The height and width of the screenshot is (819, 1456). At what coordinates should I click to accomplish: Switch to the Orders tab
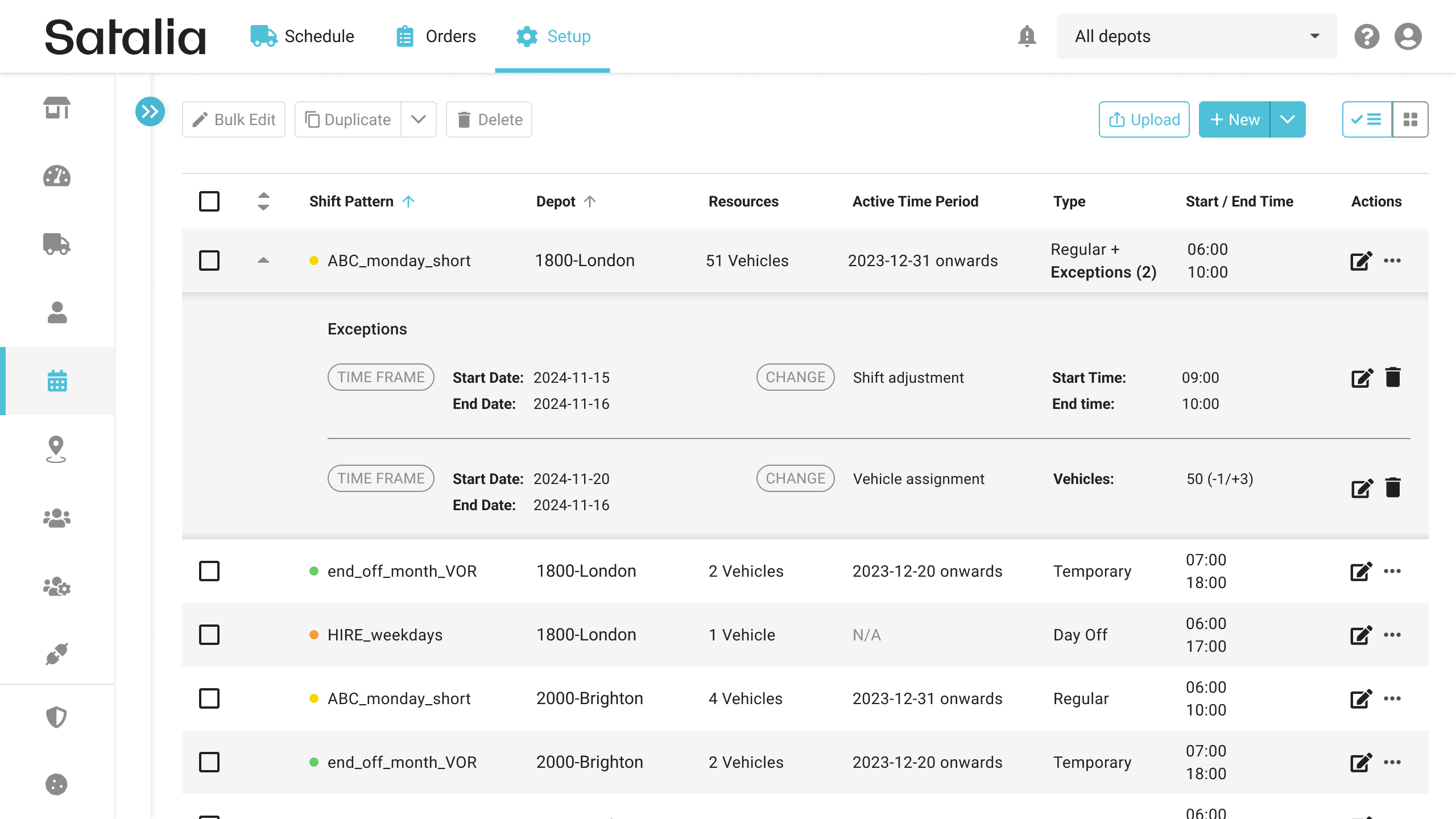coord(436,36)
